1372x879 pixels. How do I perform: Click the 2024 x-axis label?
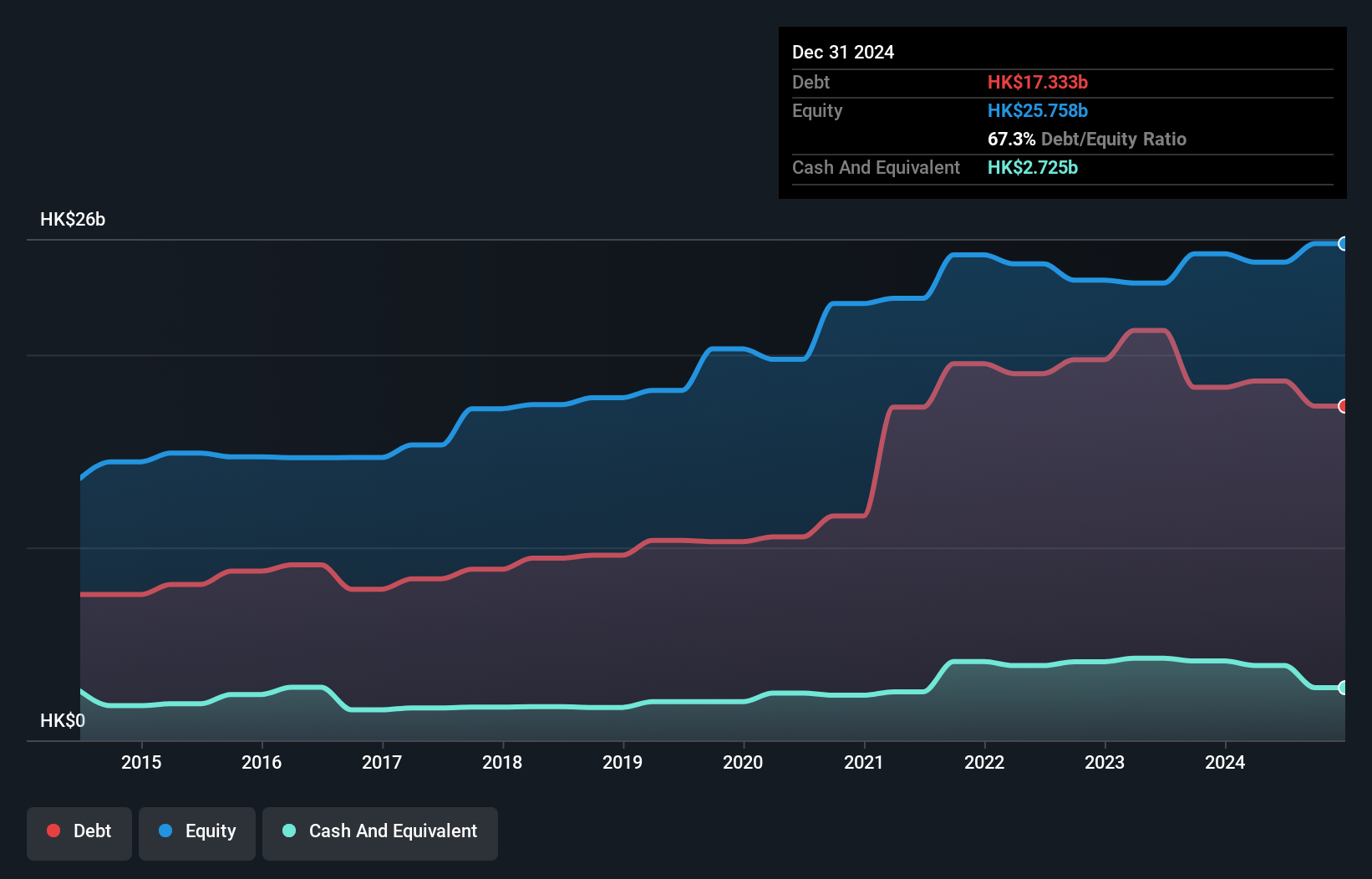pyautogui.click(x=1225, y=762)
